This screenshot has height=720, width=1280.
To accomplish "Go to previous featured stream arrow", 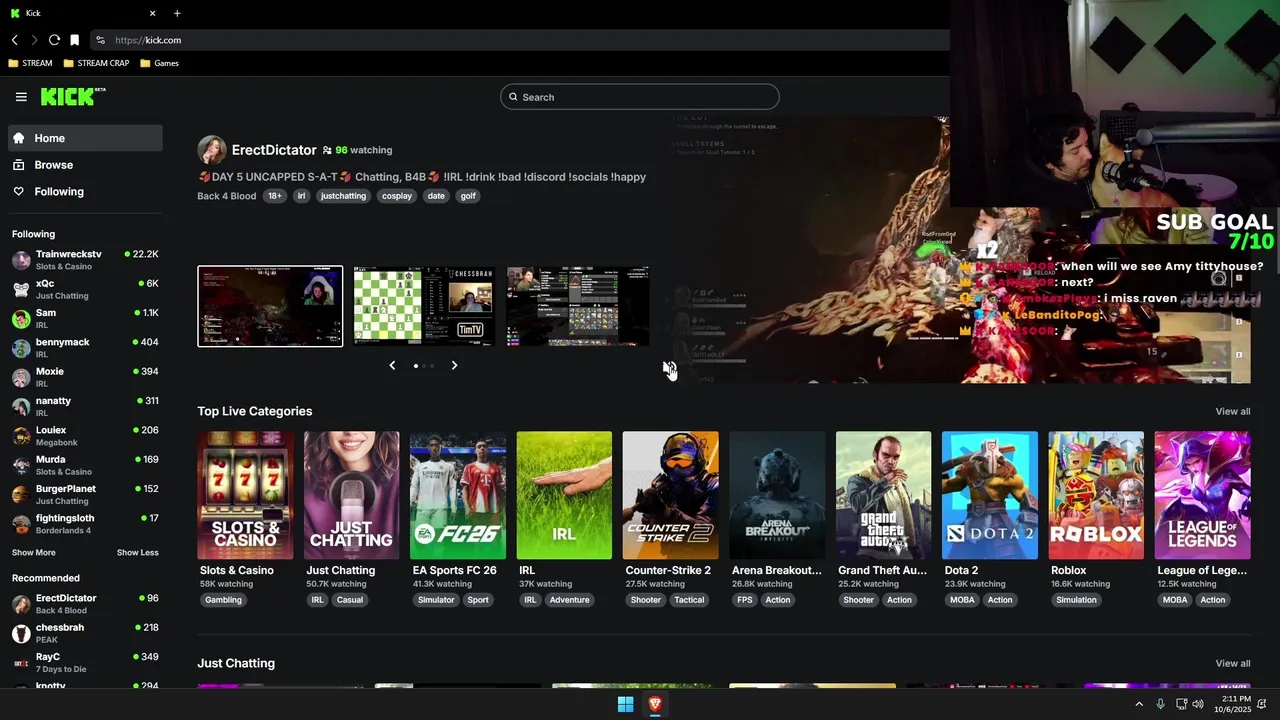I will click(392, 365).
